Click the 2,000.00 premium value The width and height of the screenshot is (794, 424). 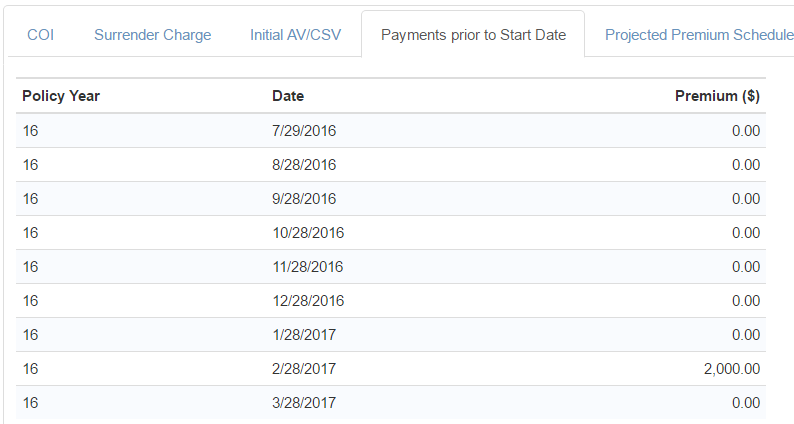(732, 368)
